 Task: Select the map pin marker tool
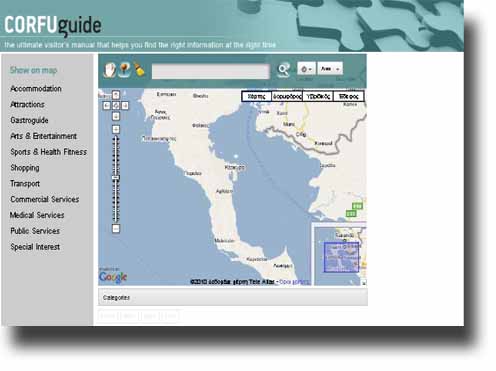point(124,70)
